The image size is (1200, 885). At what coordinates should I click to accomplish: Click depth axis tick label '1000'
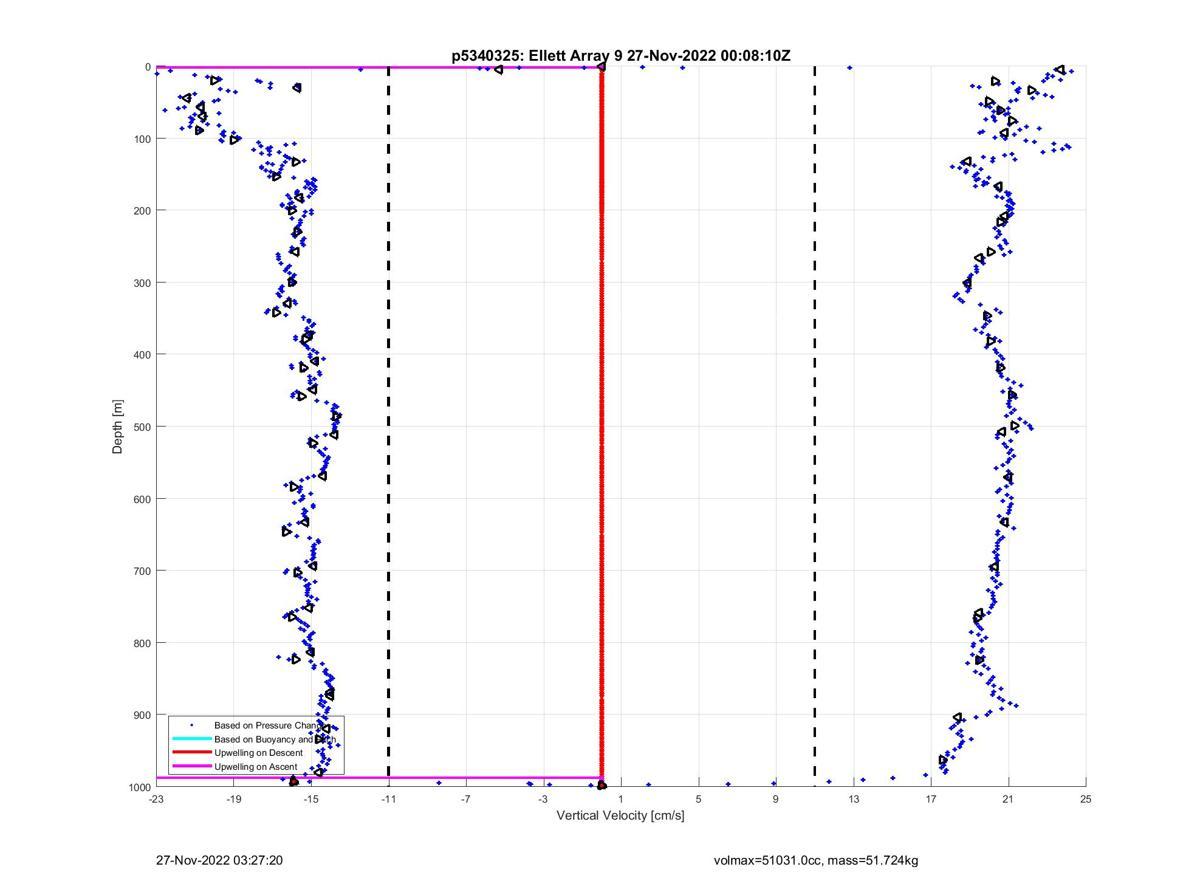pyautogui.click(x=138, y=787)
